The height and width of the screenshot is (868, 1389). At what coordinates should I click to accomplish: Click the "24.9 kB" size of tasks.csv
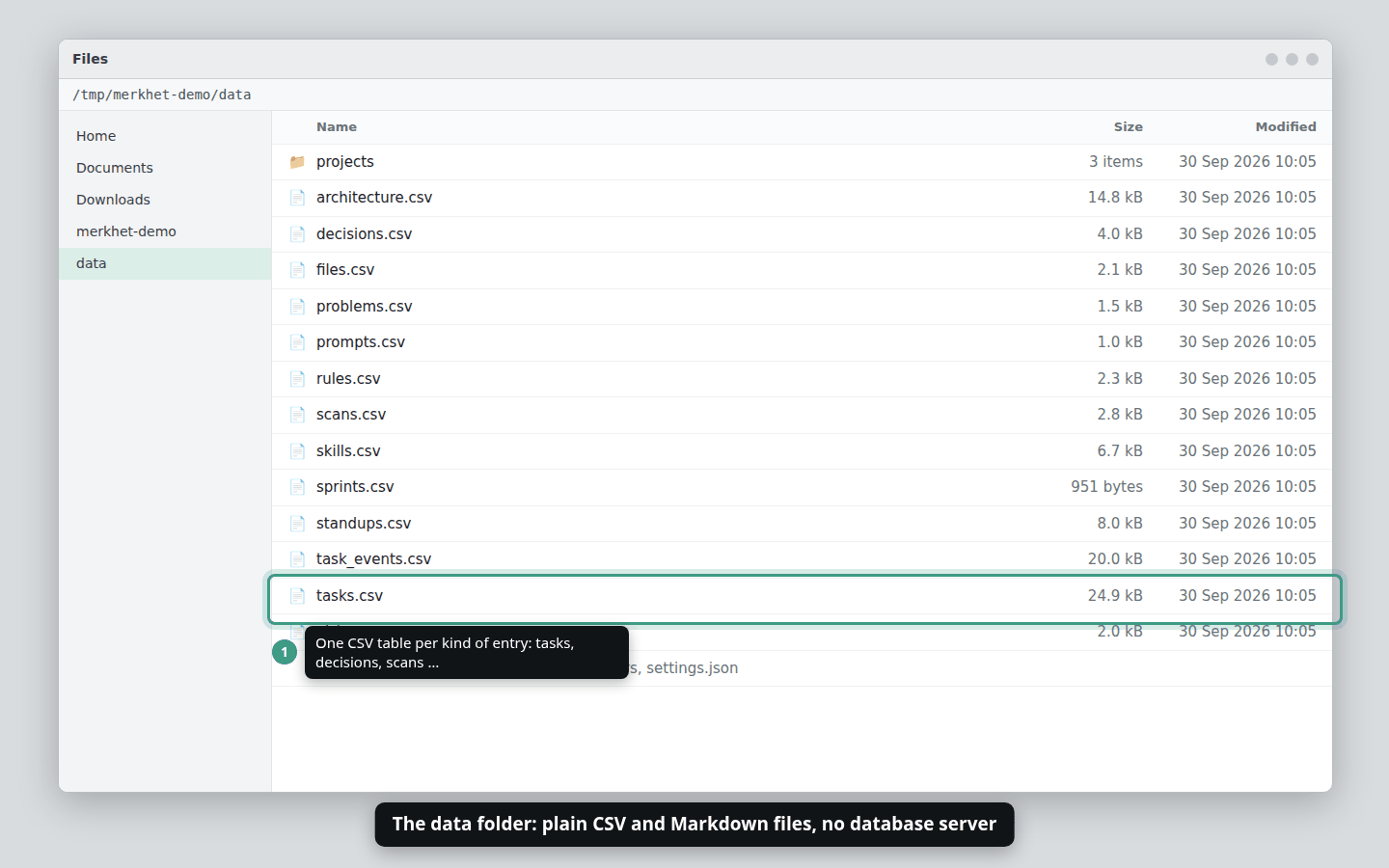[1115, 596]
